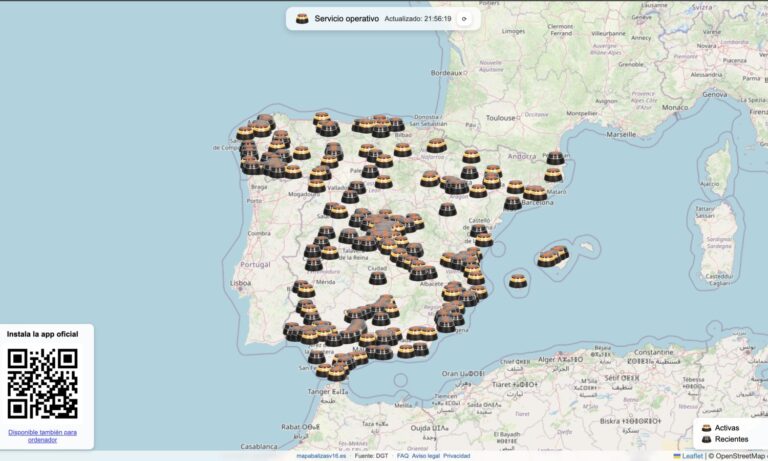This screenshot has width=768, height=461.
Task: Open the FAQ page from footer
Action: click(402, 455)
